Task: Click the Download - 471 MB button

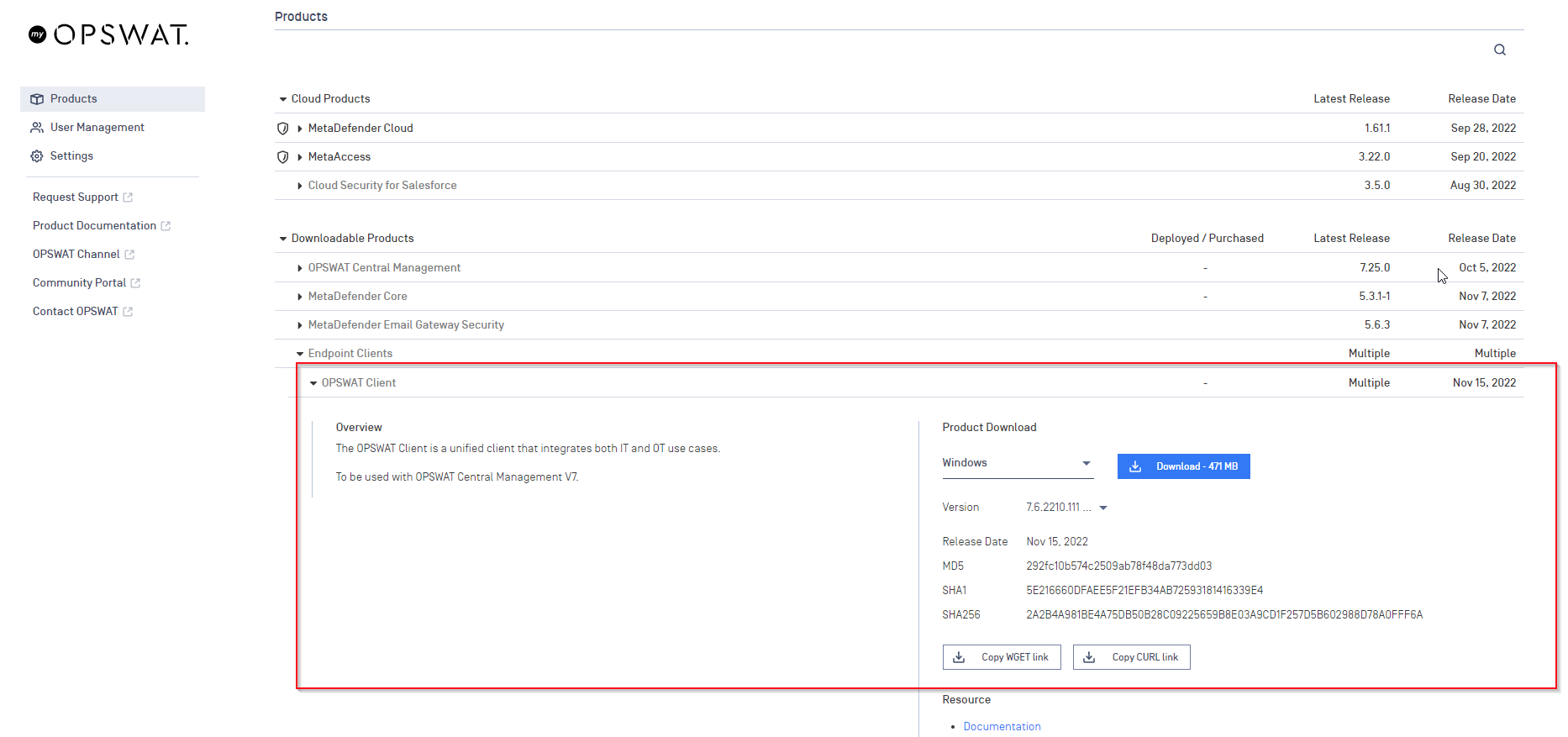Action: click(1183, 466)
